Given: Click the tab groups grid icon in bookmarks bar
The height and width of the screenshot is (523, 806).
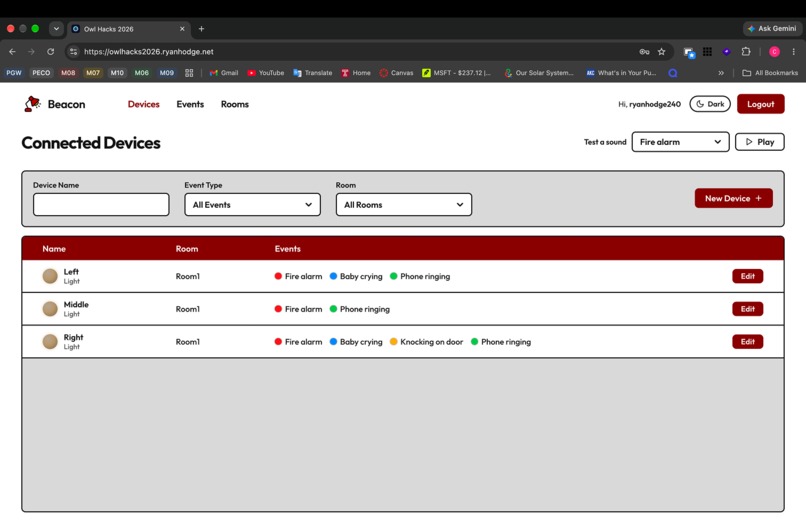Looking at the screenshot, I should 189,73.
